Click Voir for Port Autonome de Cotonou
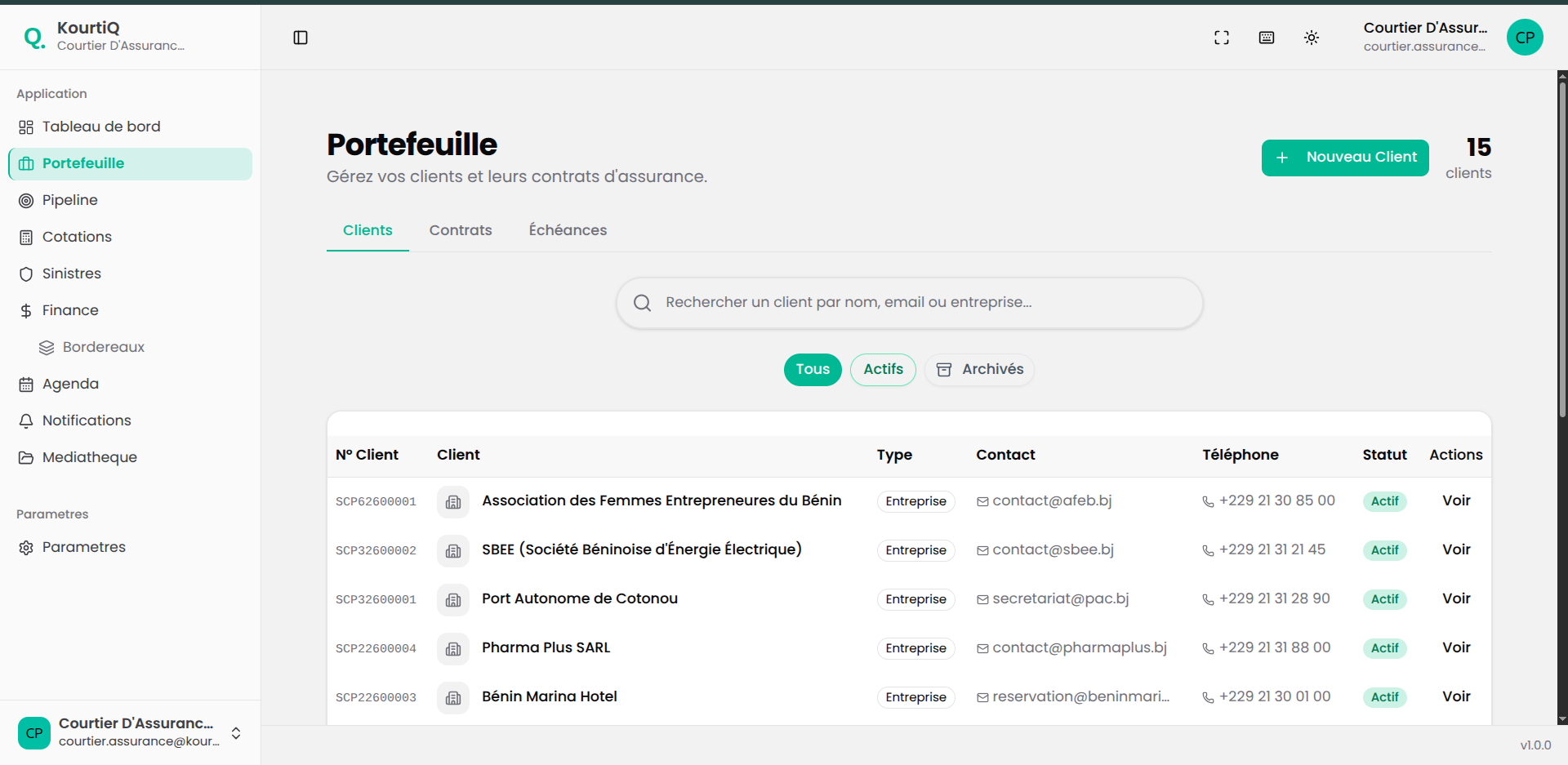 (x=1456, y=598)
